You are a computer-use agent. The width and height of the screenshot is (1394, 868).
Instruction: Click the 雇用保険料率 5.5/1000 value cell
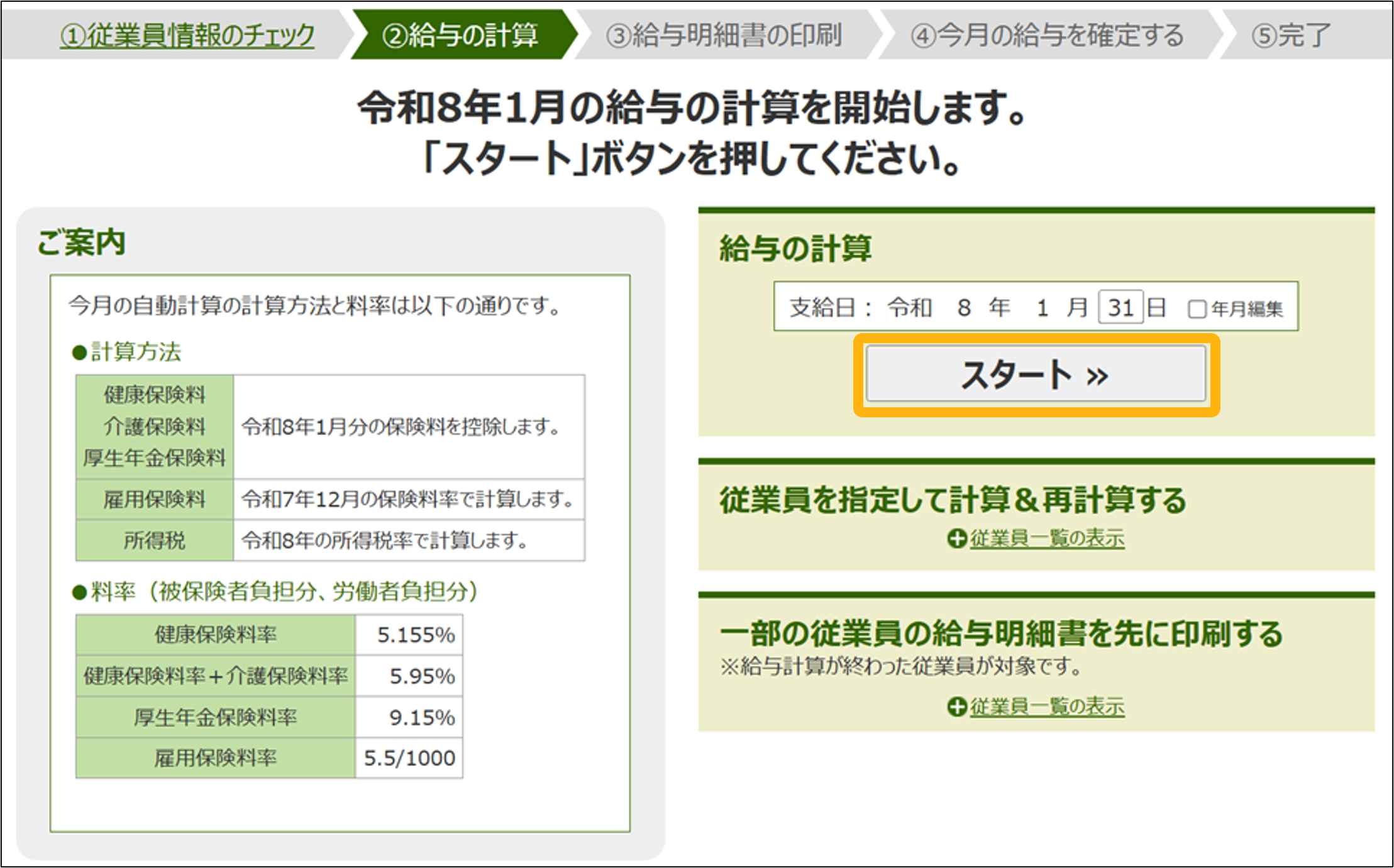pos(409,758)
